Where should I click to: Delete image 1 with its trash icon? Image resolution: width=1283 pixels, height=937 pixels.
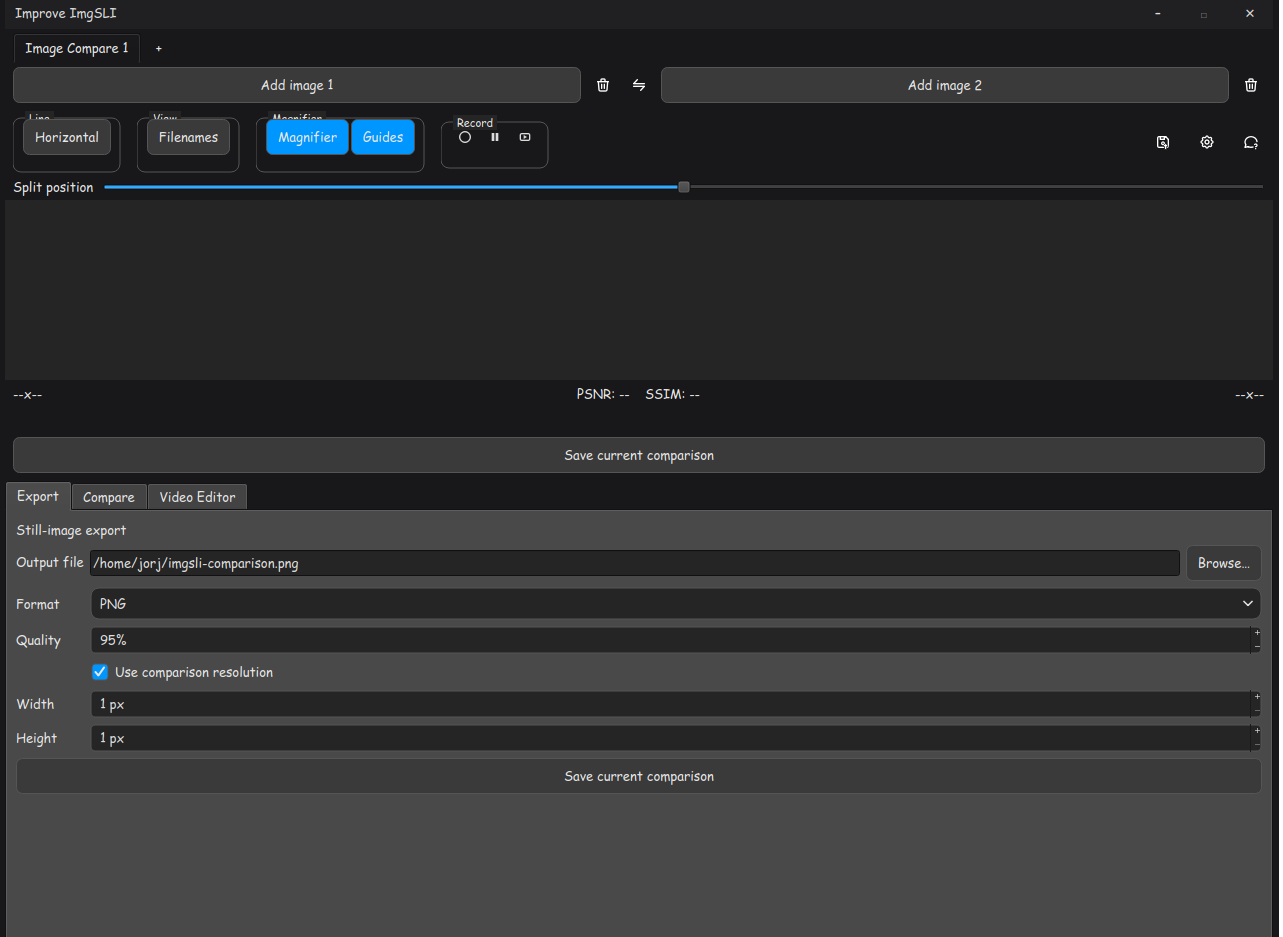coord(603,85)
